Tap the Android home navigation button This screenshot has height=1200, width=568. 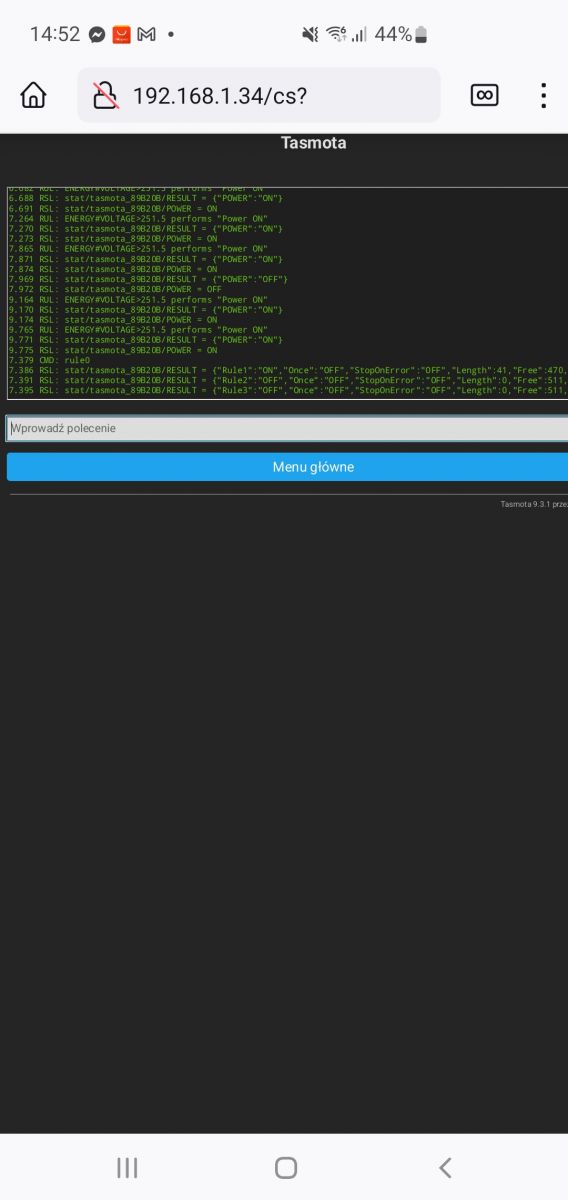coord(286,1167)
